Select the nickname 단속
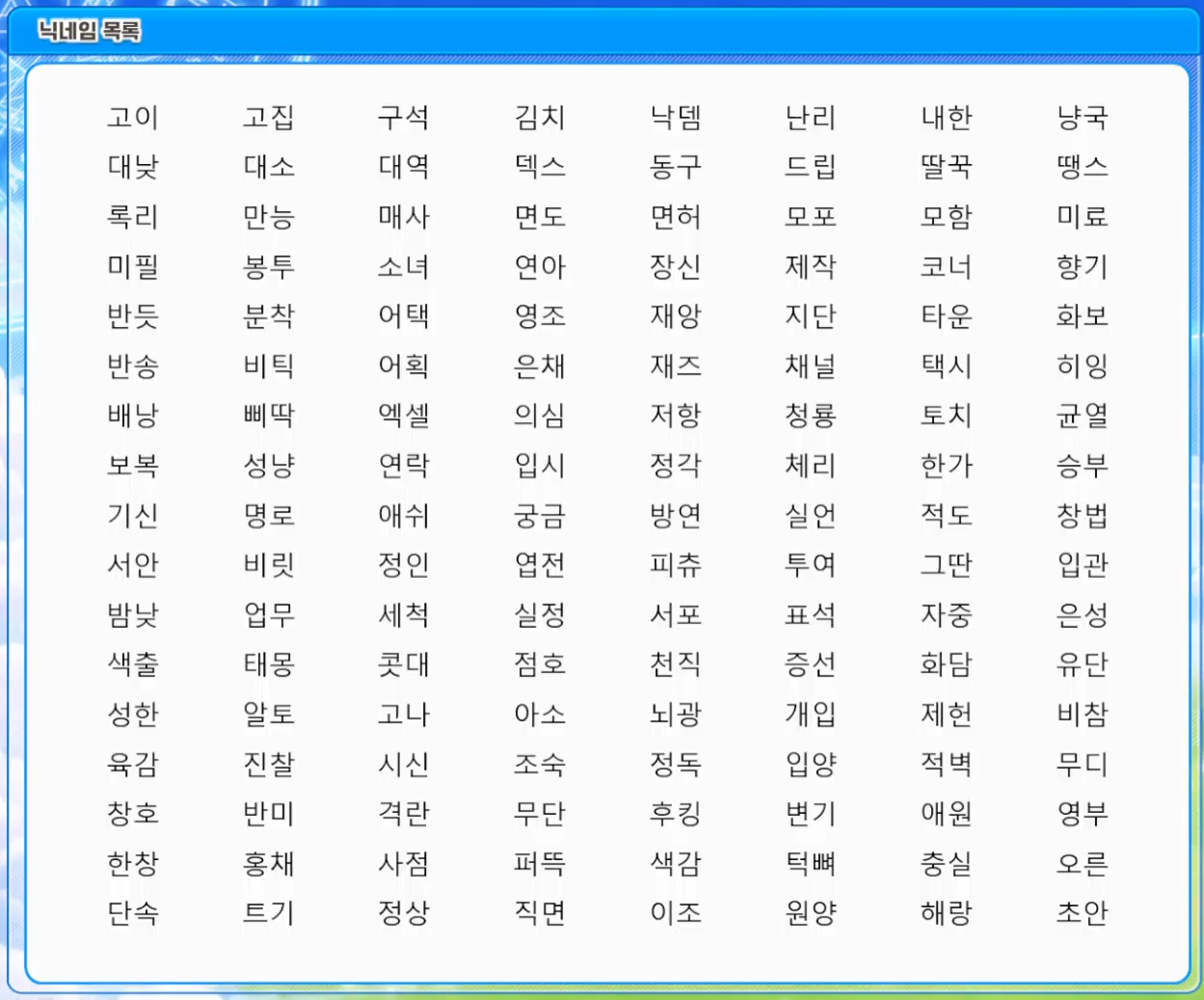The height and width of the screenshot is (1000, 1204). click(133, 912)
